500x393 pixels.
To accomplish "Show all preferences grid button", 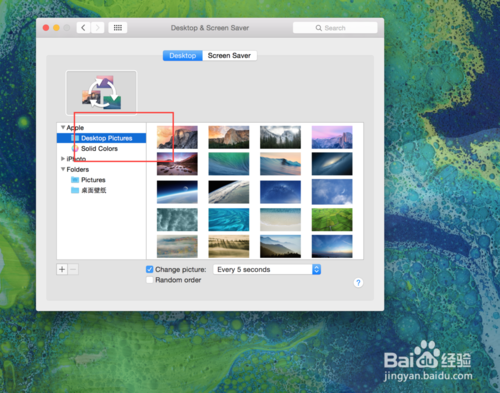I will [x=118, y=28].
